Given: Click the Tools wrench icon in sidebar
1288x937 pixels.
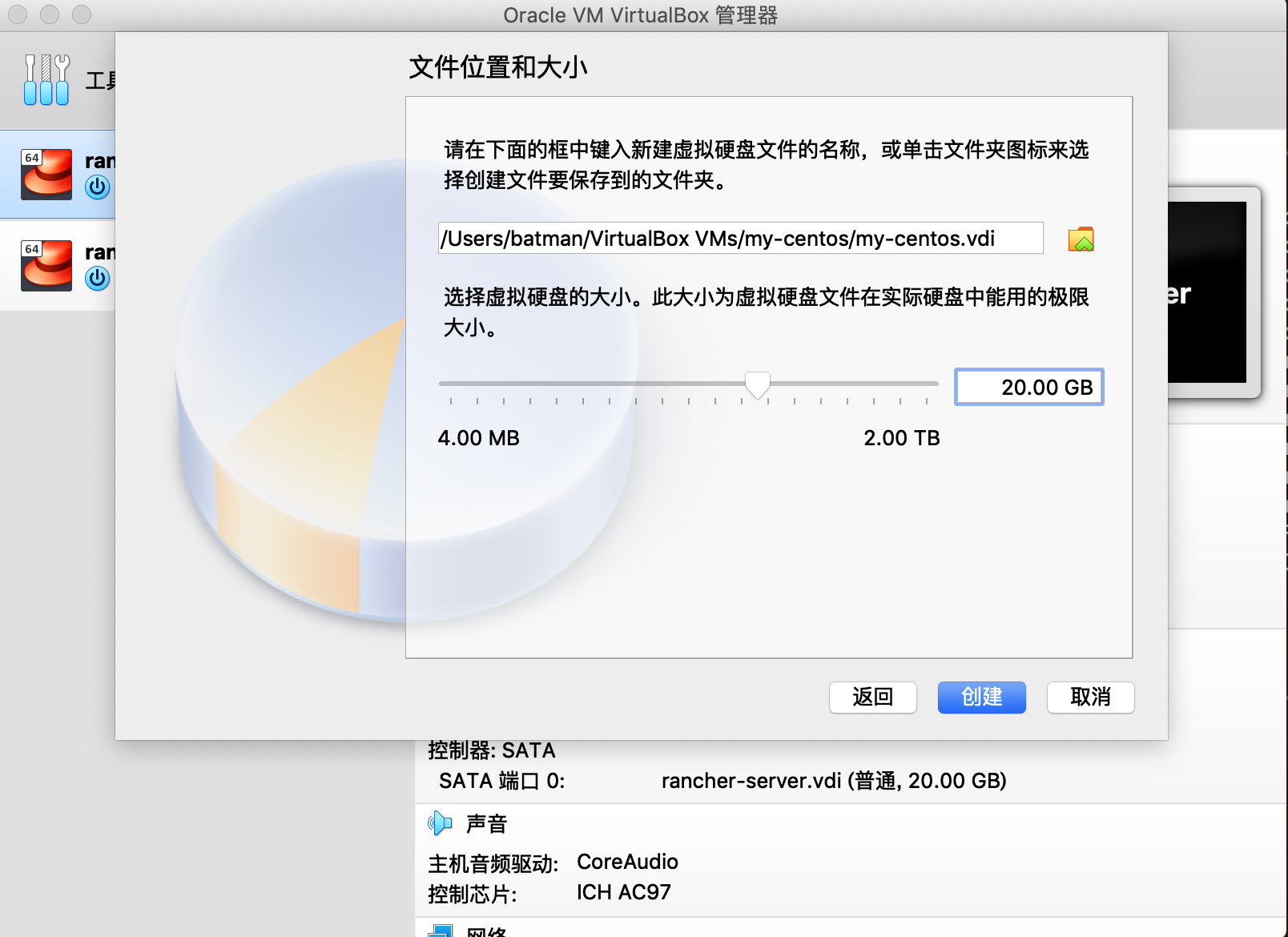Looking at the screenshot, I should click(46, 79).
